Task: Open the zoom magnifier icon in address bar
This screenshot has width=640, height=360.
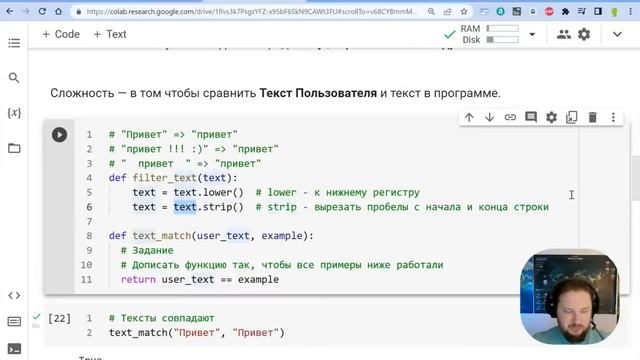Action: point(431,12)
